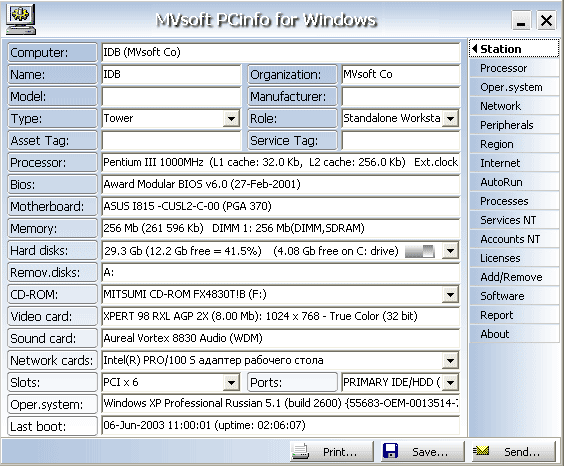The height and width of the screenshot is (466, 564).
Task: Click the Send... button
Action: (514, 451)
